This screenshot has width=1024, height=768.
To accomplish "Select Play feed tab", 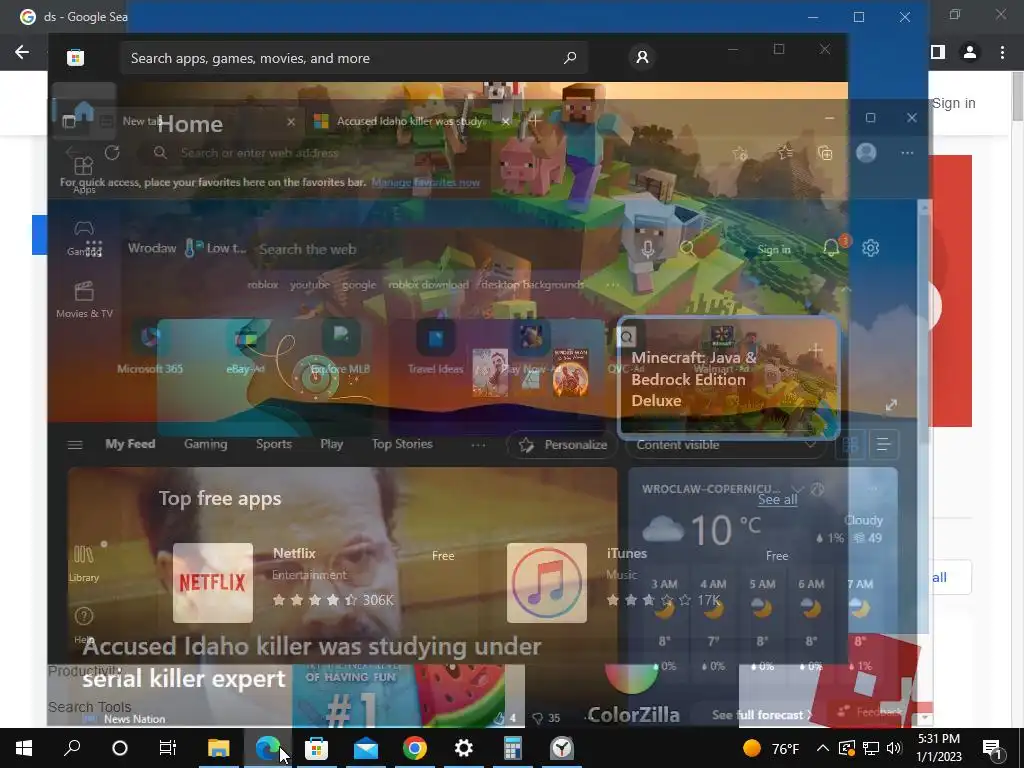I will tap(331, 444).
